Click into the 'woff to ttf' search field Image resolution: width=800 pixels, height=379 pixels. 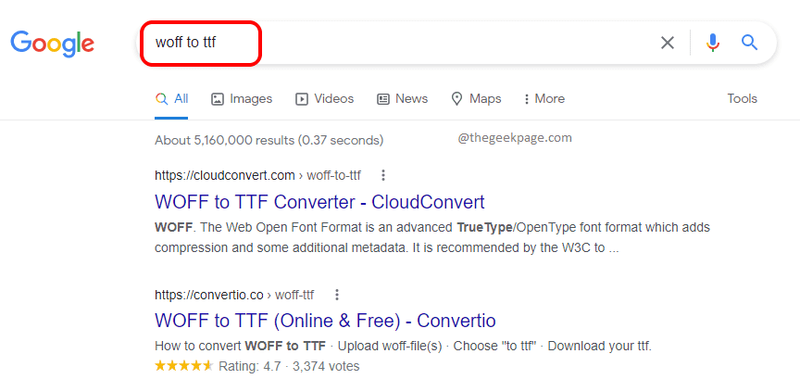(x=398, y=43)
